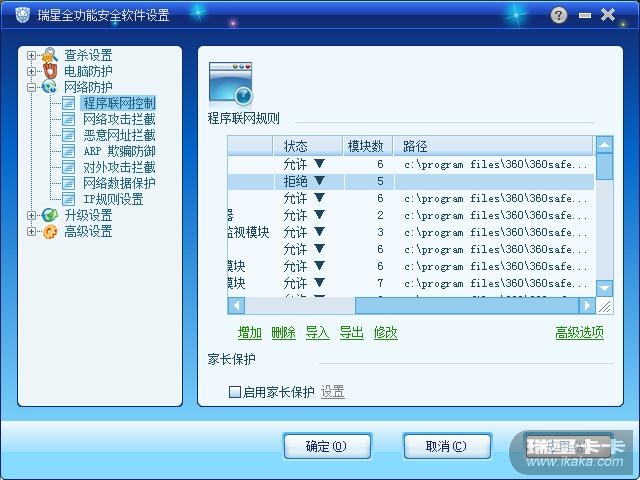
Task: Click the module count 7 cell
Action: [x=369, y=283]
